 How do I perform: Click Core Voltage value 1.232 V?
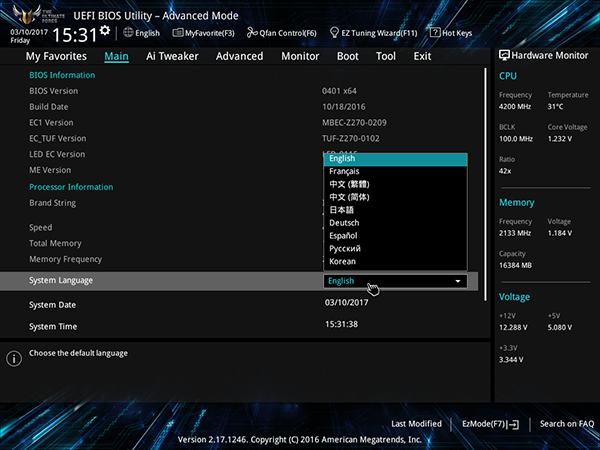(559, 139)
